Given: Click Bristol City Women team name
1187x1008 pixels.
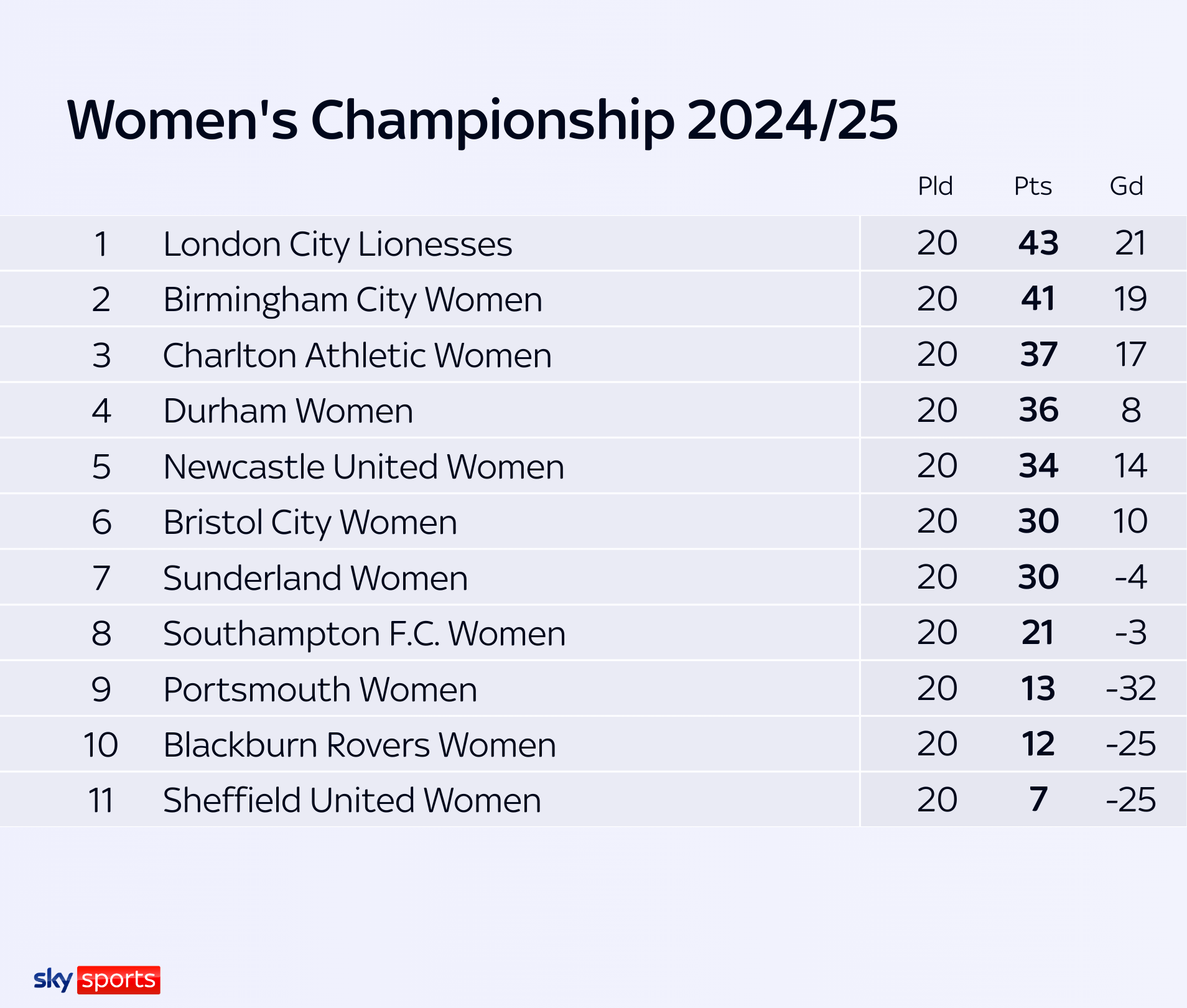Looking at the screenshot, I should (310, 522).
